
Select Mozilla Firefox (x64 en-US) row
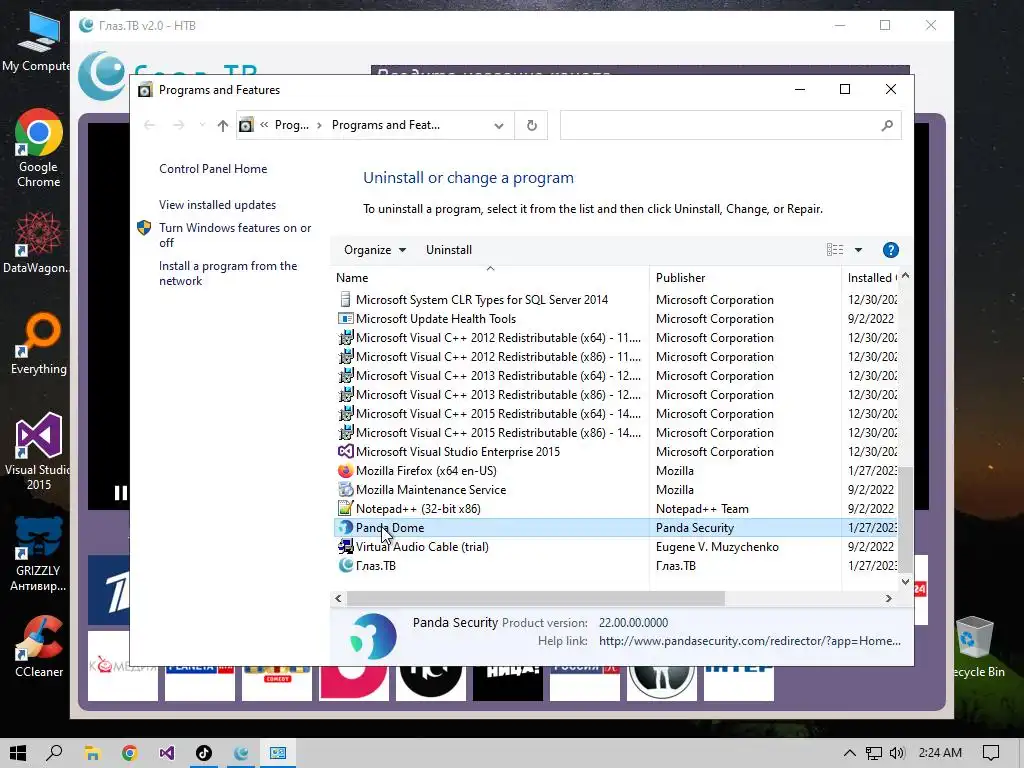(616, 471)
